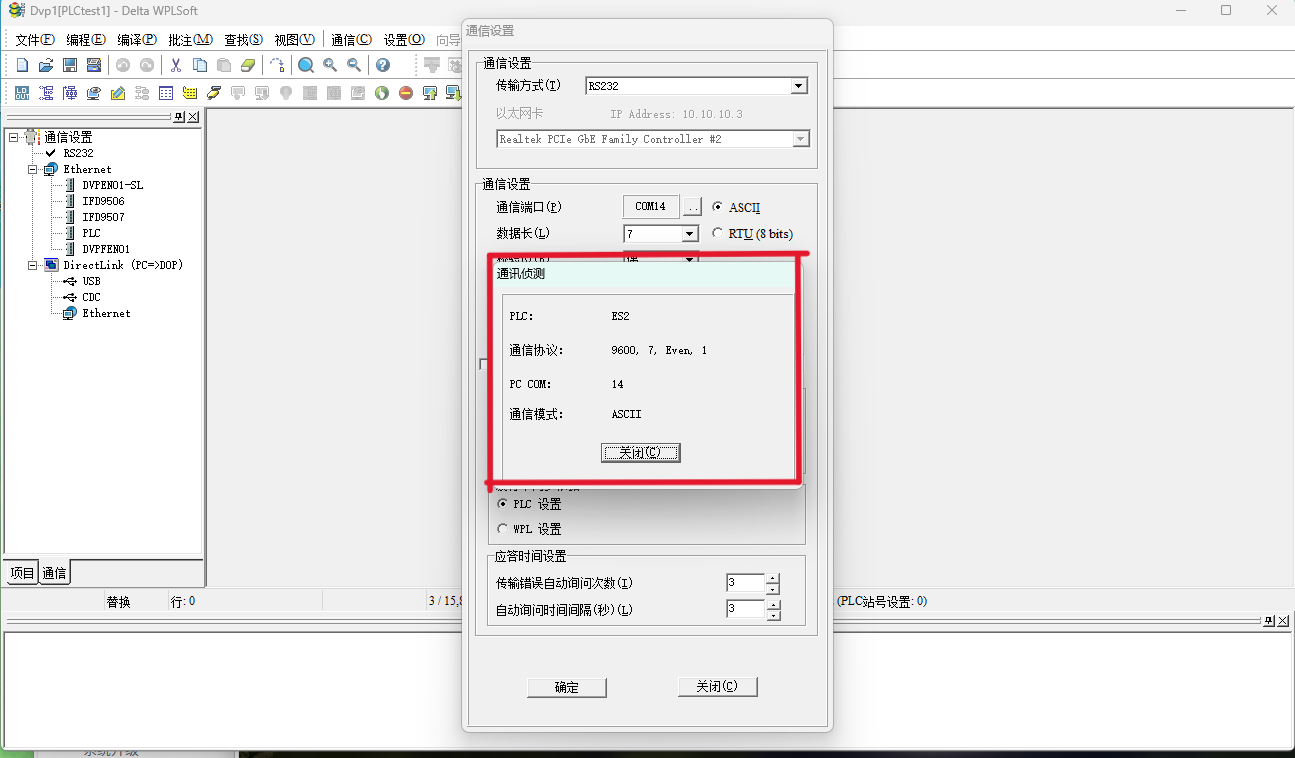The image size is (1295, 758).
Task: Open 设置(O) menu
Action: pyautogui.click(x=404, y=40)
